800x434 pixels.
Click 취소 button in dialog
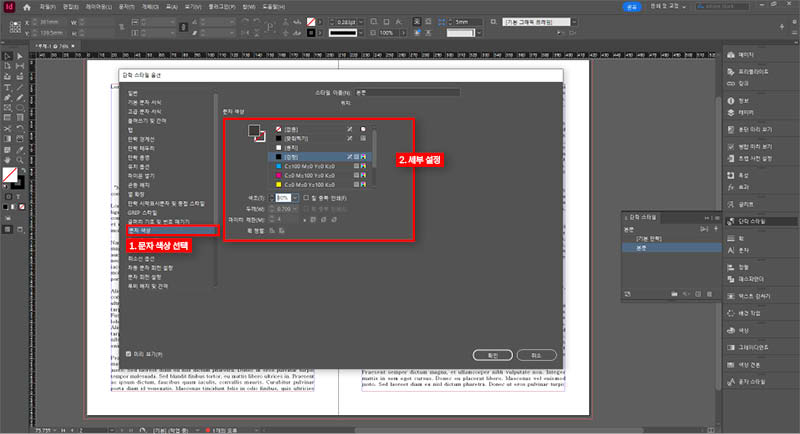click(536, 355)
